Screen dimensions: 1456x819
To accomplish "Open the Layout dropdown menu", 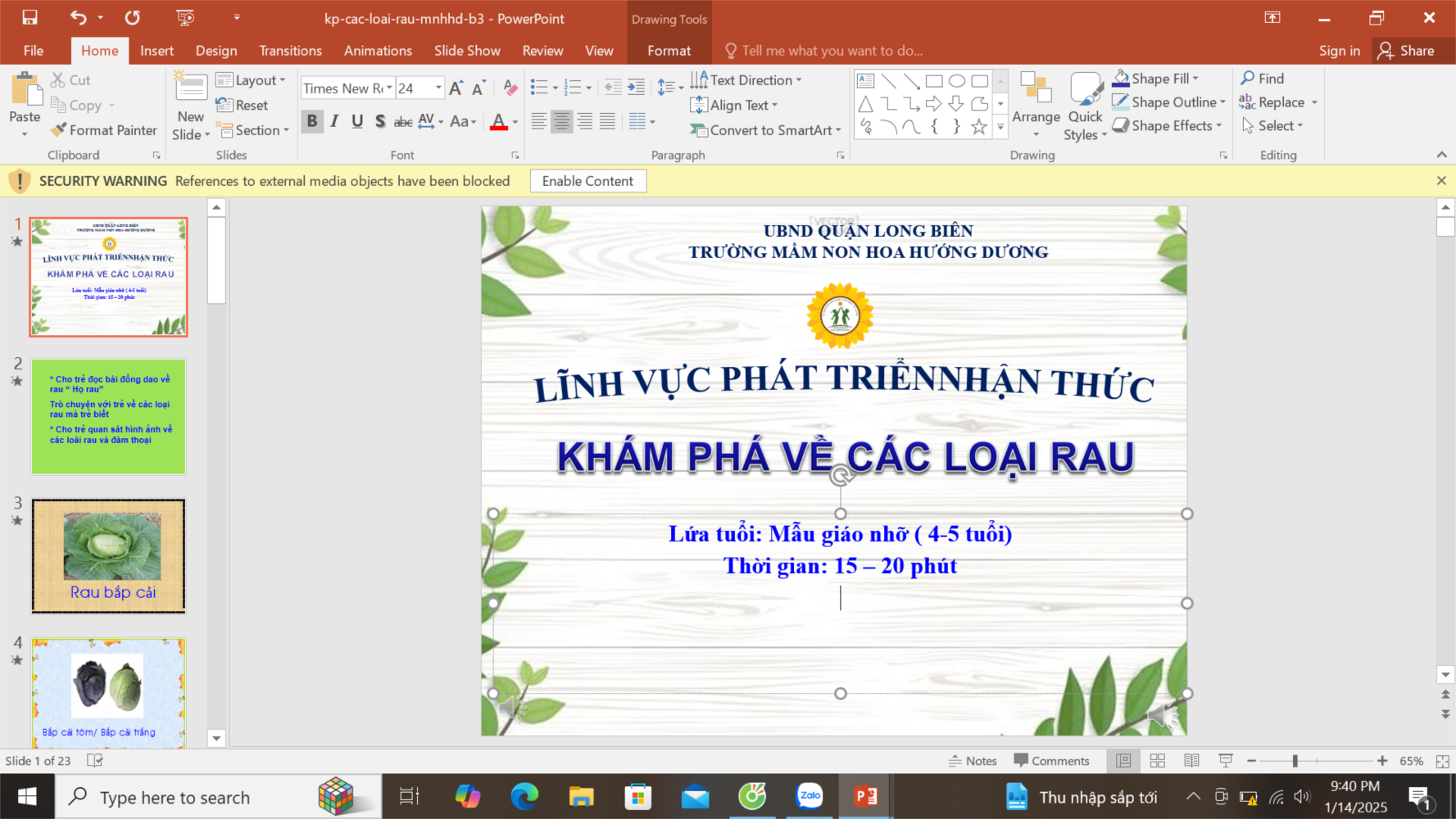I will pos(252,80).
